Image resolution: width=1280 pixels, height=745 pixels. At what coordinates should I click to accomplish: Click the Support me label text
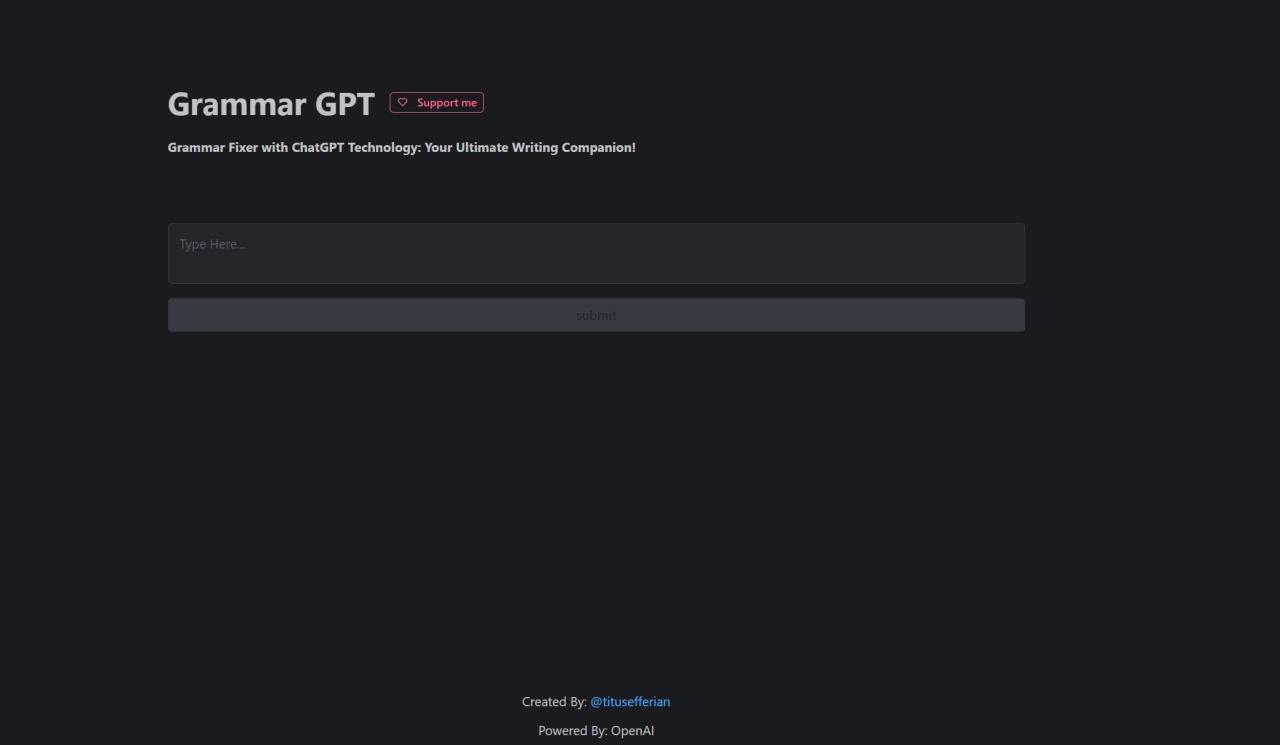[x=447, y=103]
